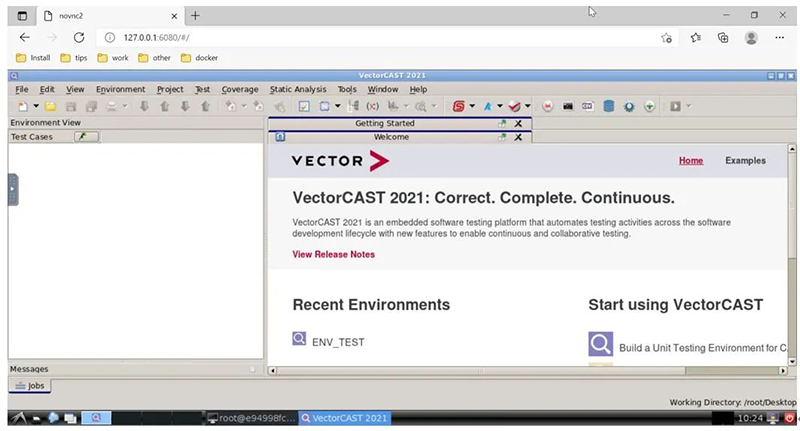Click the blue gear settings toolbar icon

coord(629,107)
